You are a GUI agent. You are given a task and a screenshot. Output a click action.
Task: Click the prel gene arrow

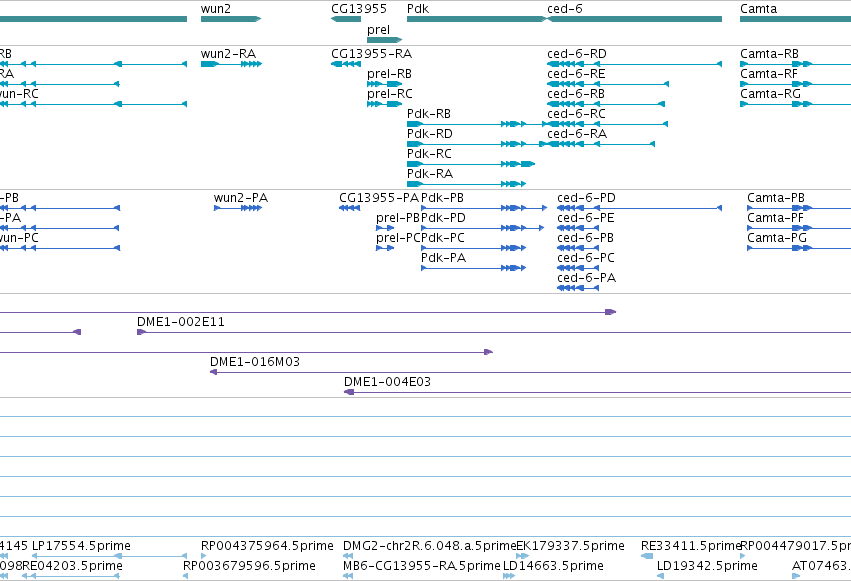(x=384, y=40)
